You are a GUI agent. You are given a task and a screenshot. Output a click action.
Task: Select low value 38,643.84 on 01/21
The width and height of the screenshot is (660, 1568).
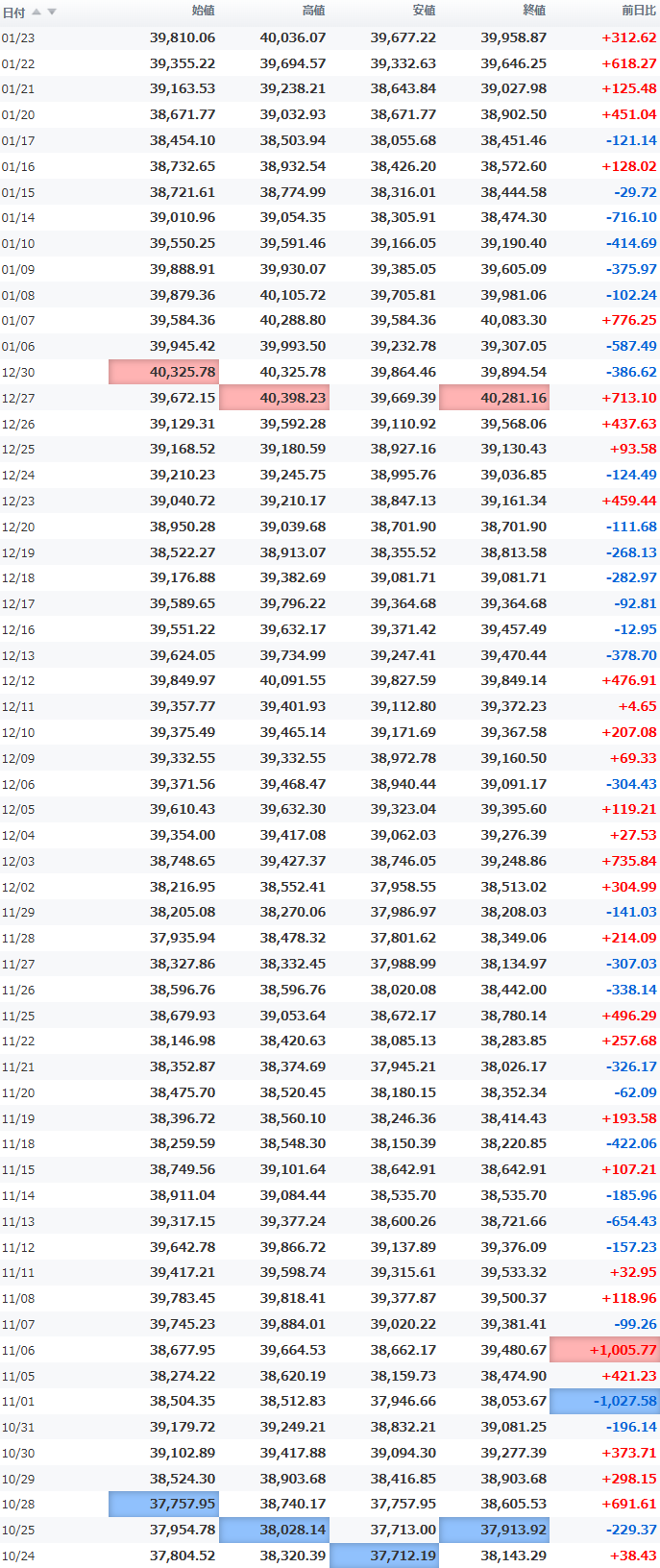pyautogui.click(x=403, y=88)
